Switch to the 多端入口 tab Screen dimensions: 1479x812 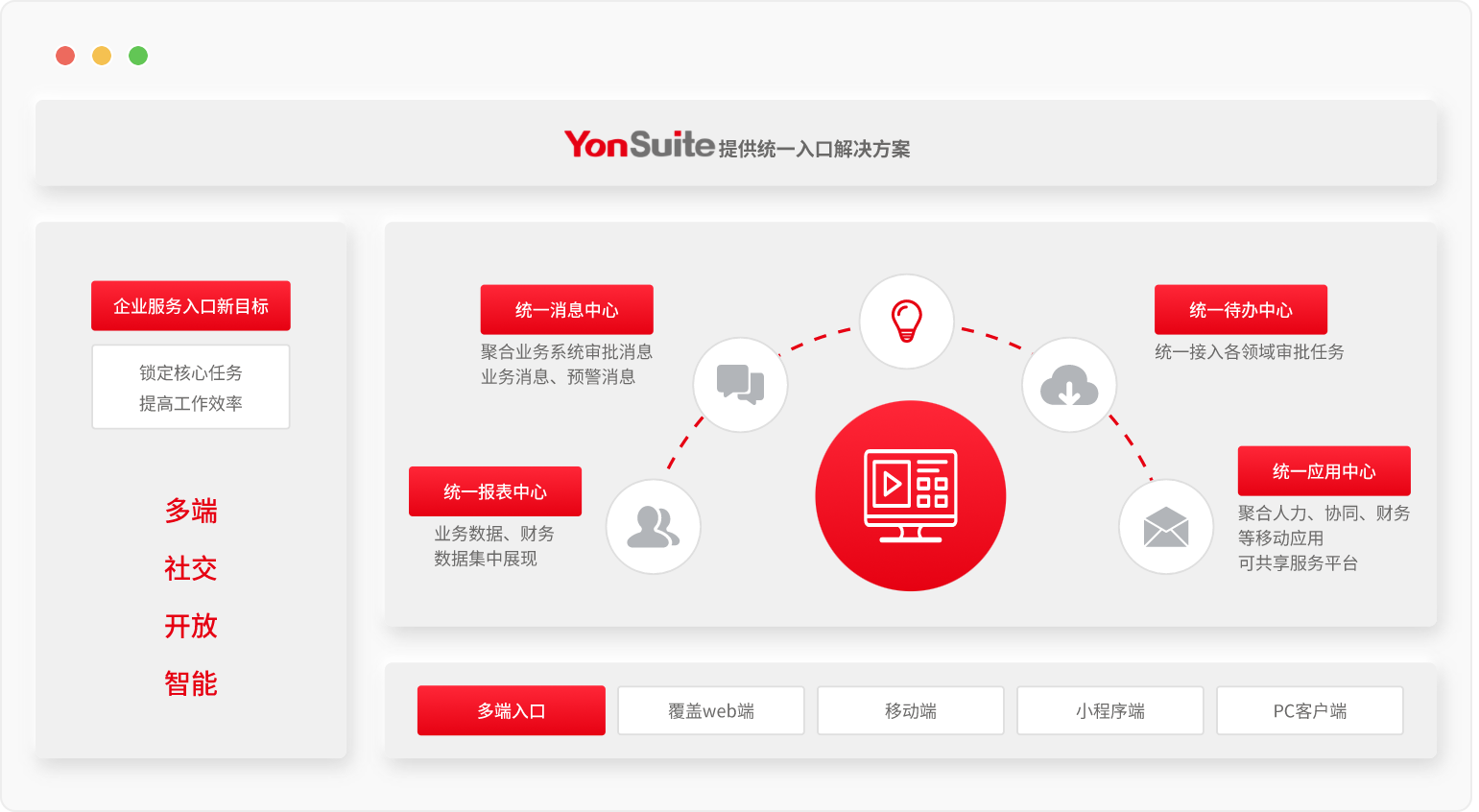[x=511, y=710]
